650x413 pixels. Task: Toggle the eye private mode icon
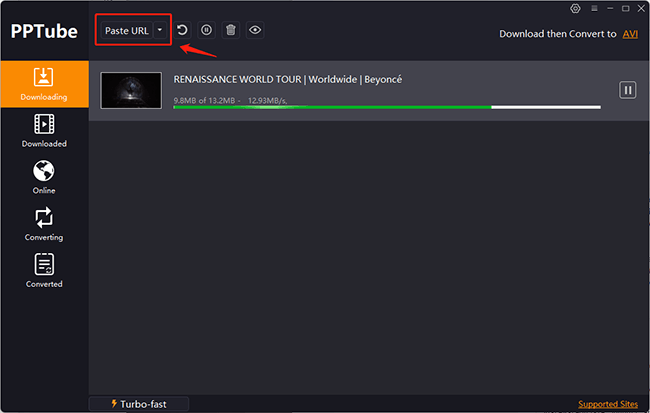click(255, 30)
